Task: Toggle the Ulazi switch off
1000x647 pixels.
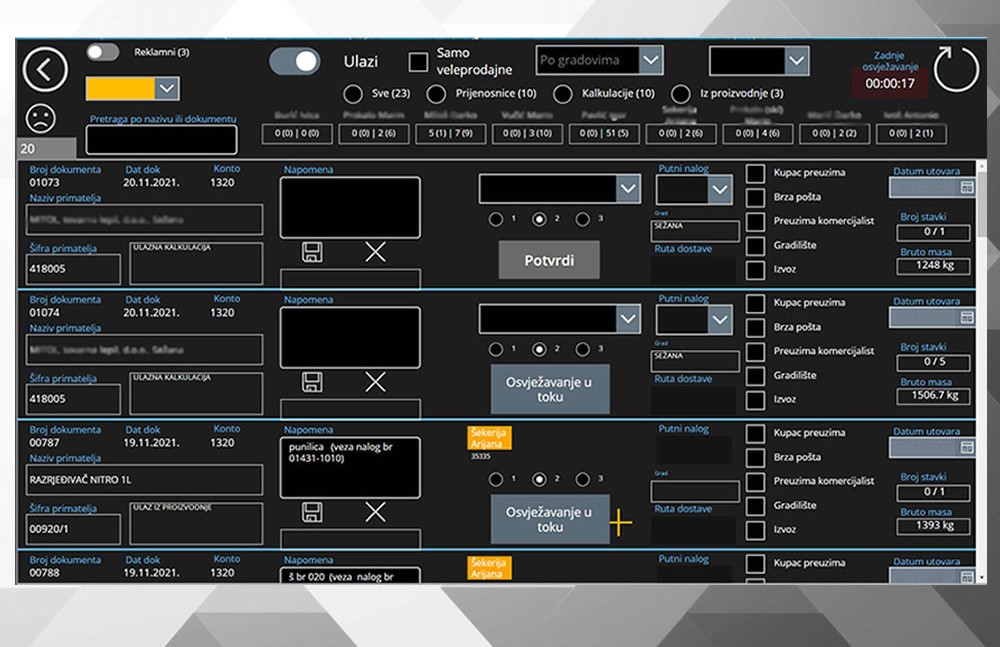Action: 294,61
